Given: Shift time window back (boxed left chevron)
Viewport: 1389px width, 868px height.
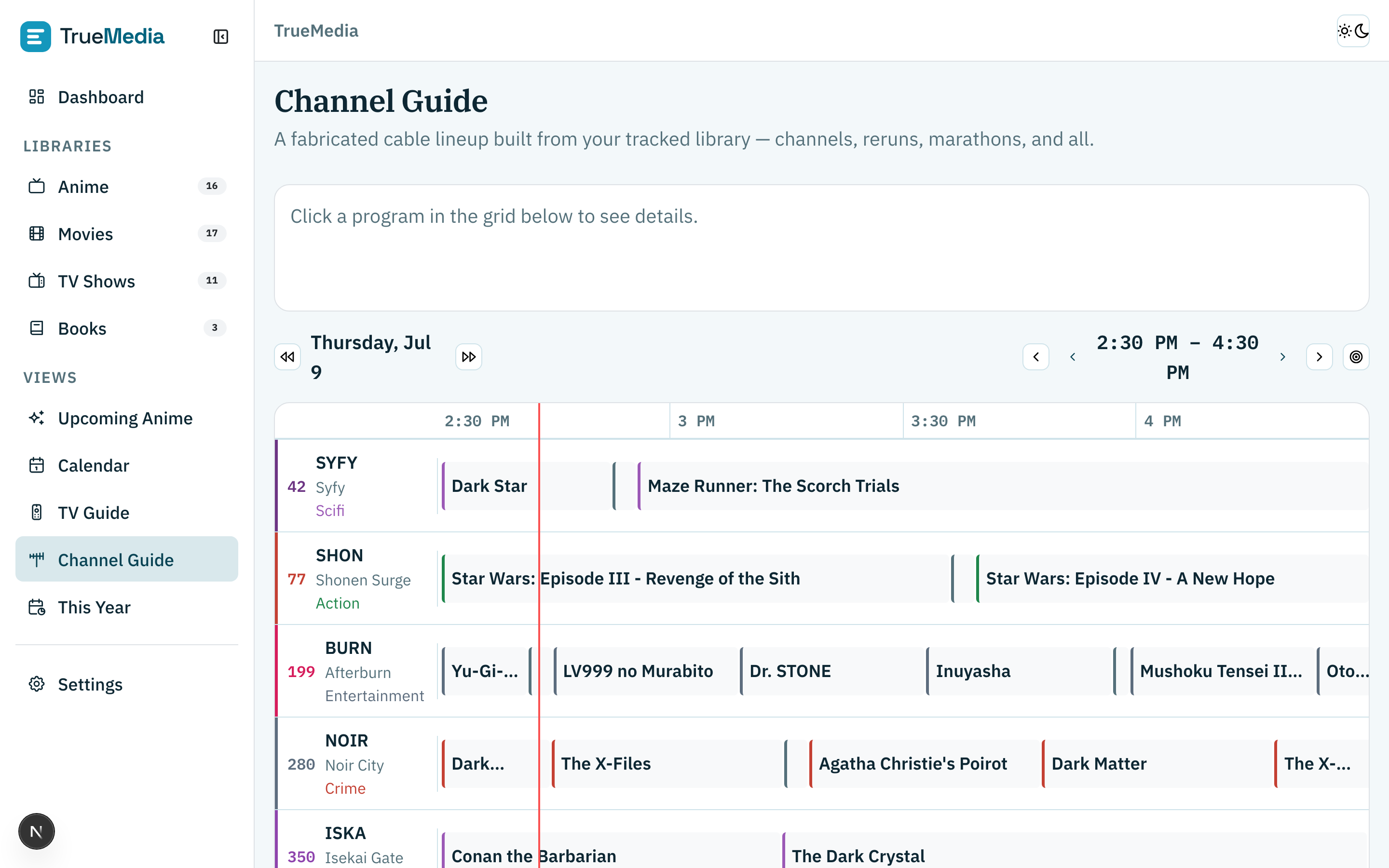Looking at the screenshot, I should point(1035,357).
